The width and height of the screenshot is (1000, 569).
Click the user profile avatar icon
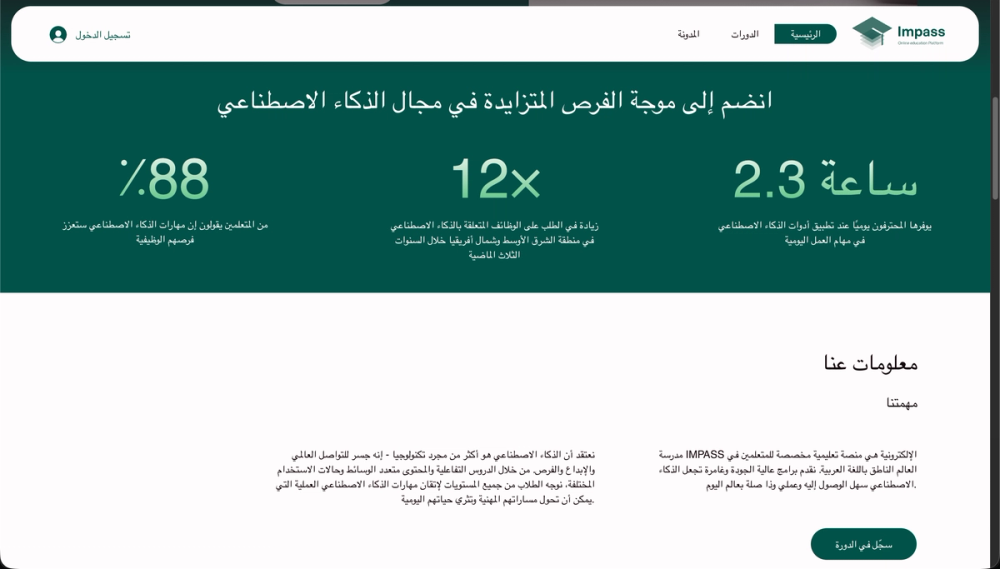pyautogui.click(x=58, y=34)
